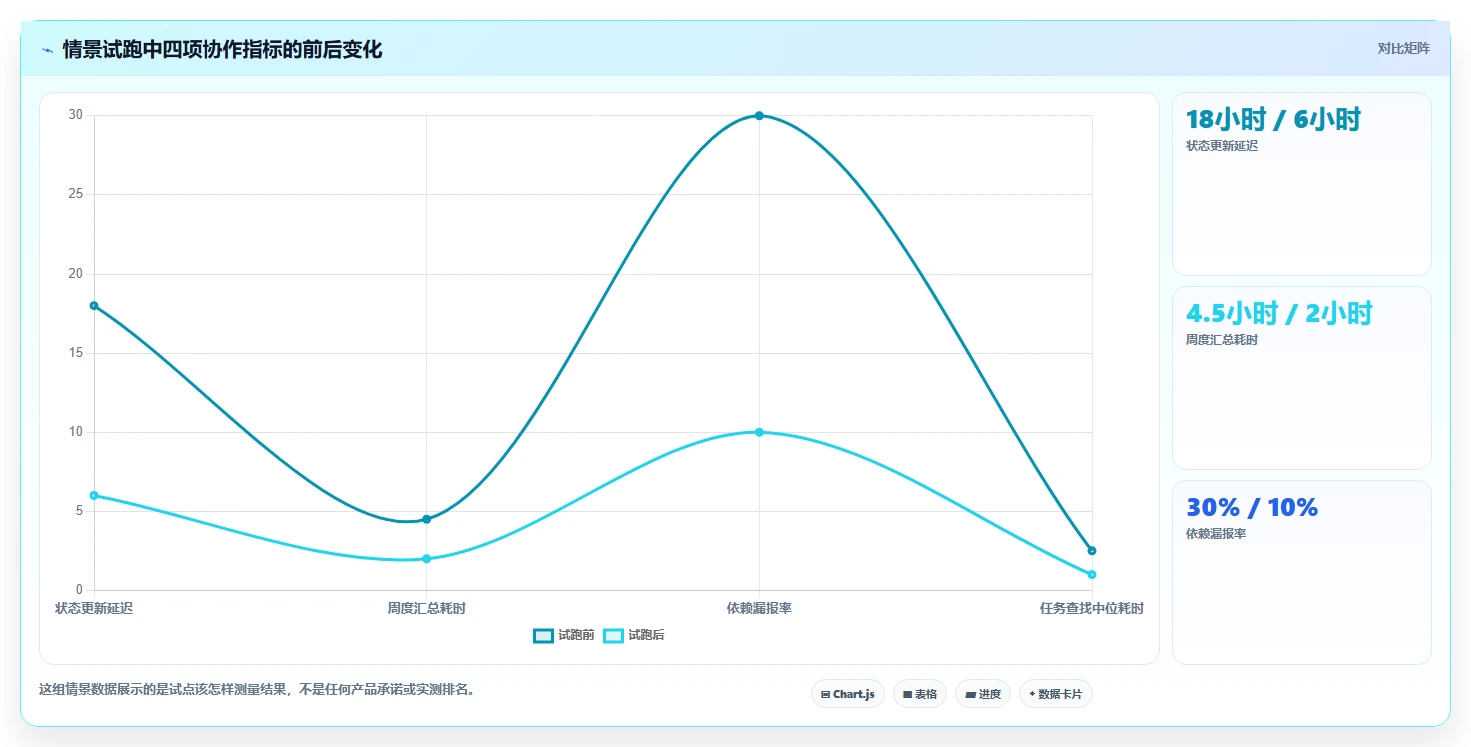The height and width of the screenshot is (747, 1471).
Task: Click the y-axis value 15
Action: (x=76, y=353)
